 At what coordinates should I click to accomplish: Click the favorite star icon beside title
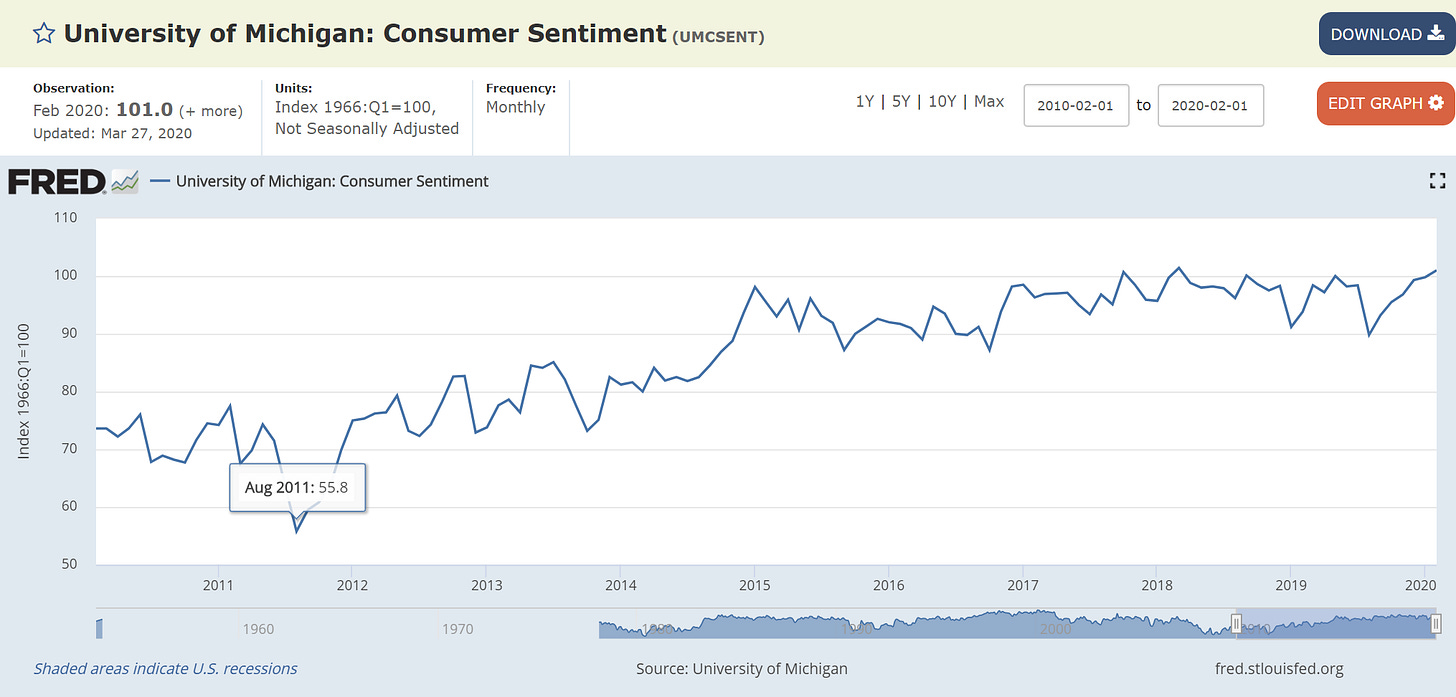(x=44, y=34)
